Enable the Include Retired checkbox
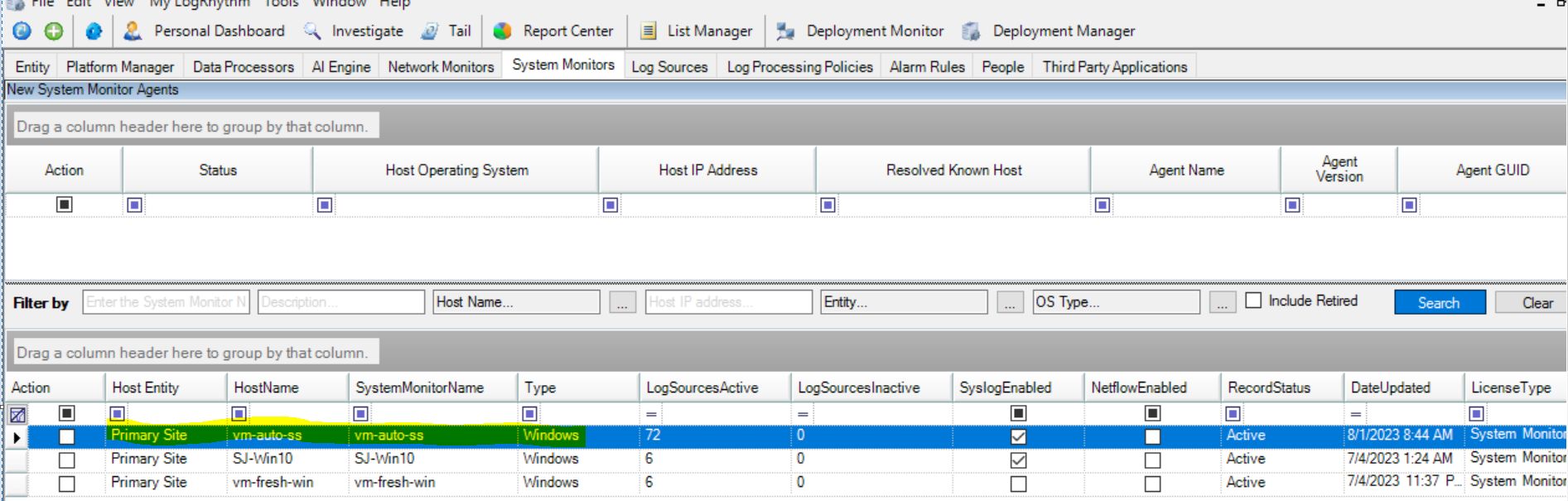The height and width of the screenshot is (501, 1568). point(1254,301)
